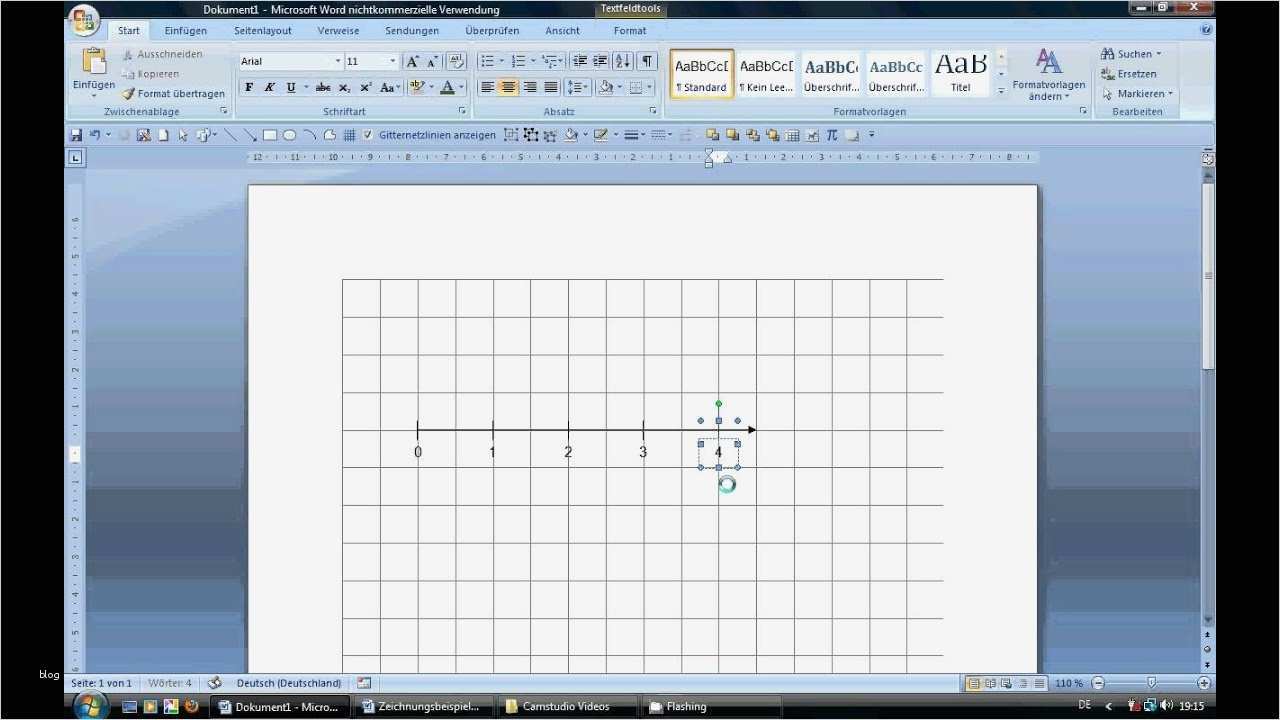Open the Arial font name dropdown

tap(337, 61)
